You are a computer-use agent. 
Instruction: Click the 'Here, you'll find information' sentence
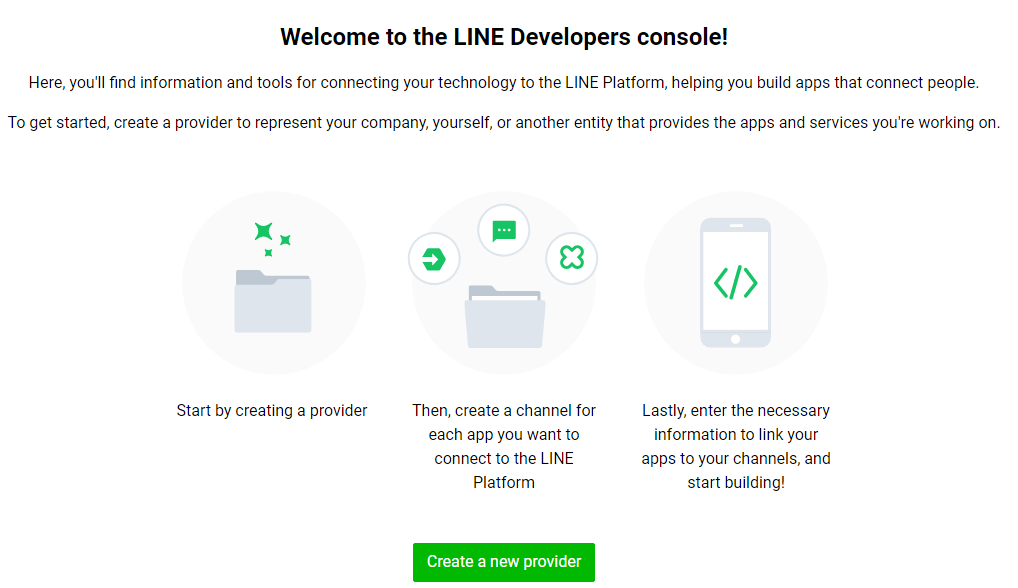504,83
